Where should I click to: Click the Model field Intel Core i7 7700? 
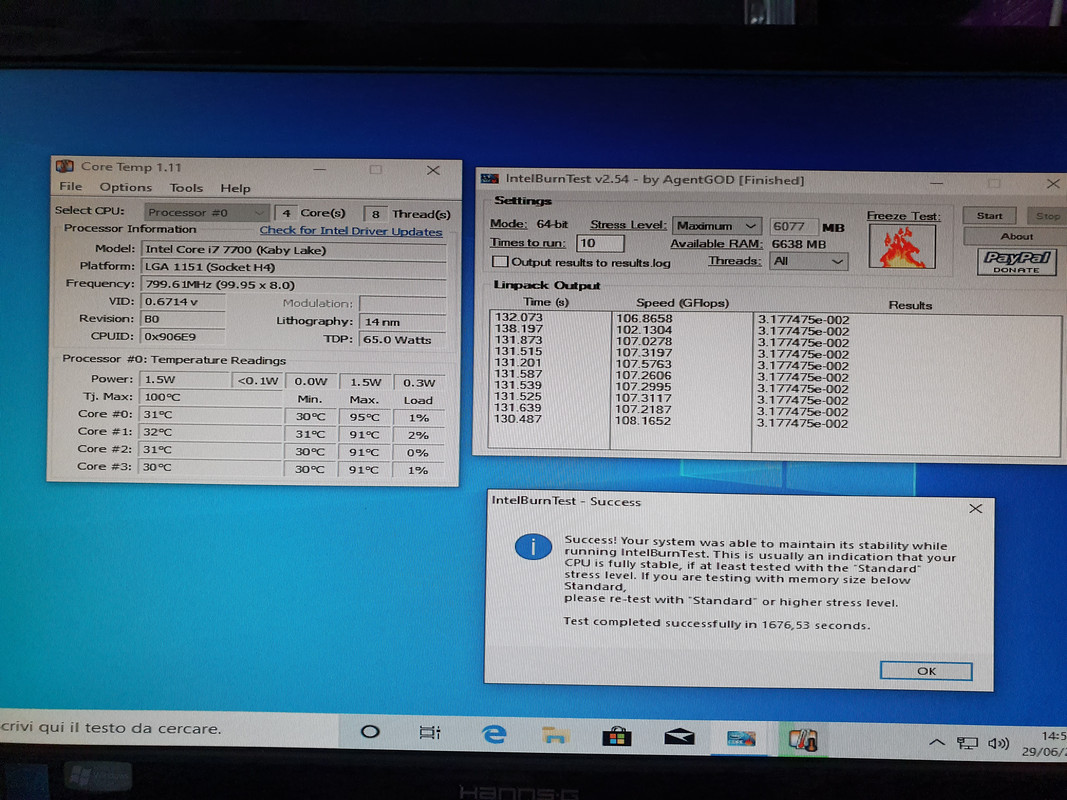tap(294, 250)
